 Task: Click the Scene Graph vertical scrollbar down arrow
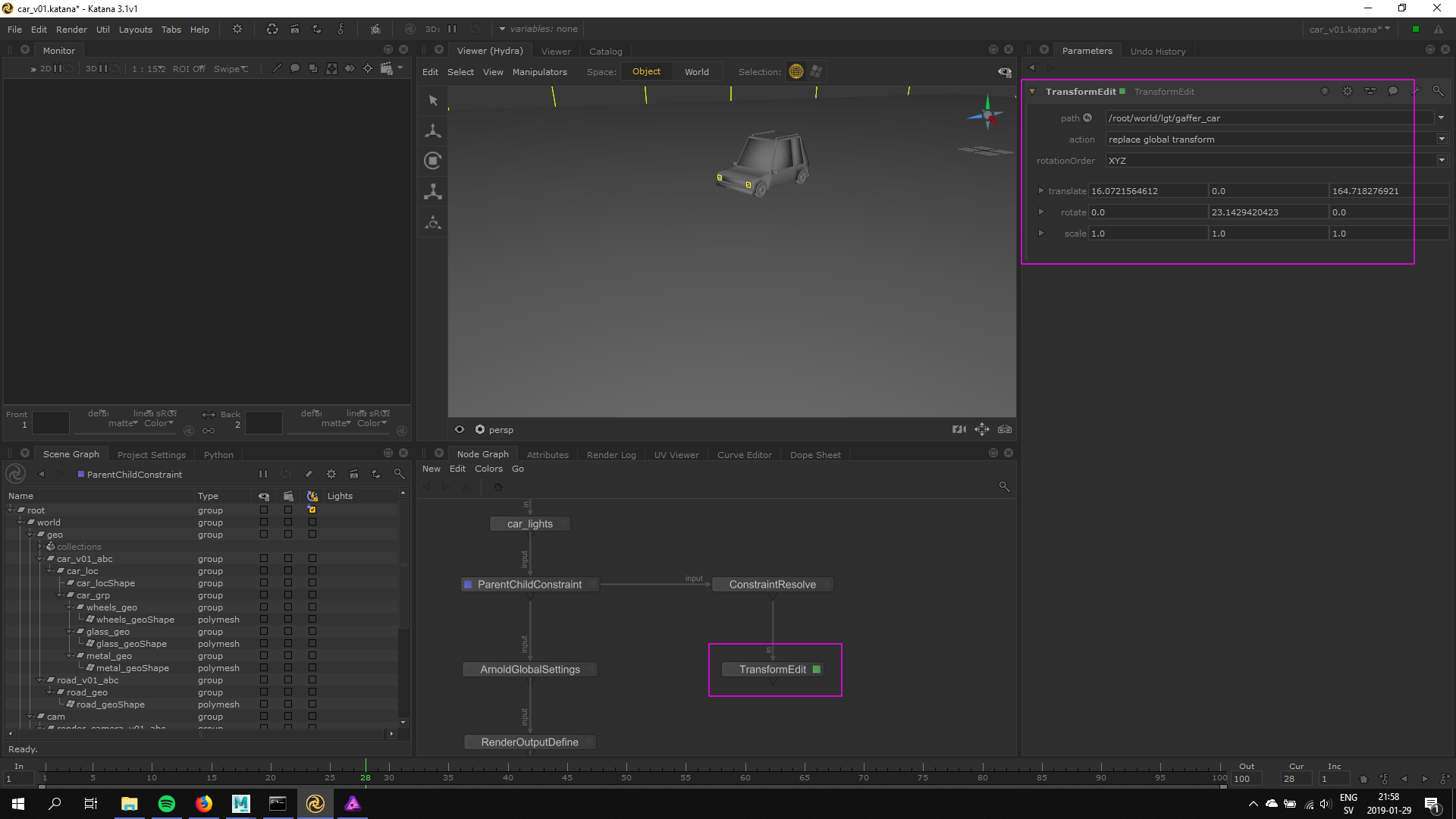click(x=403, y=722)
